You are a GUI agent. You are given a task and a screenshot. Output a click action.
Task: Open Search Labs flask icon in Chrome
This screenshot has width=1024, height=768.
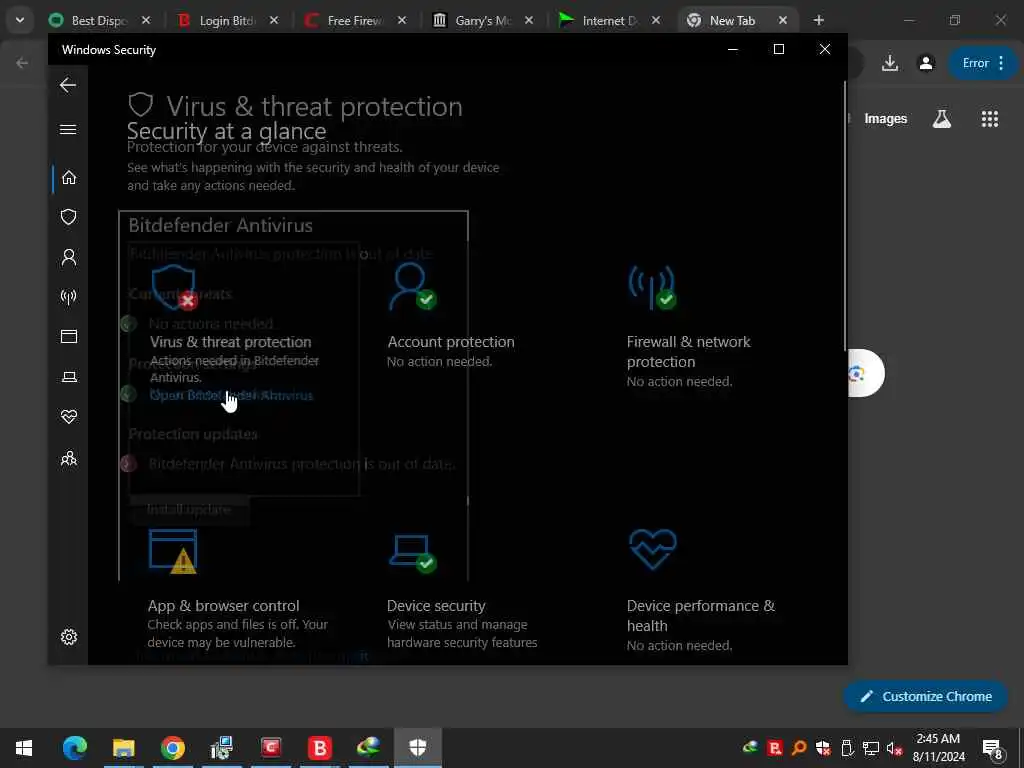(x=942, y=119)
